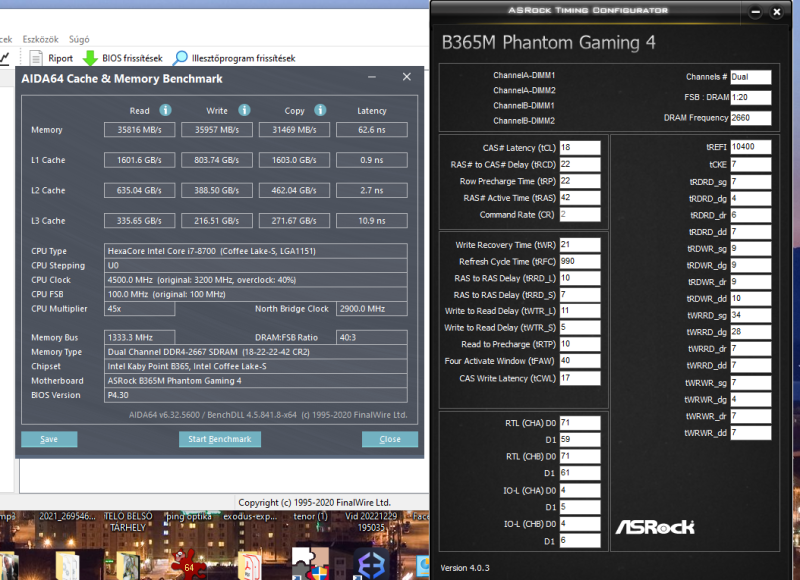Click the CPU Type field text
The image size is (800, 580).
256,251
